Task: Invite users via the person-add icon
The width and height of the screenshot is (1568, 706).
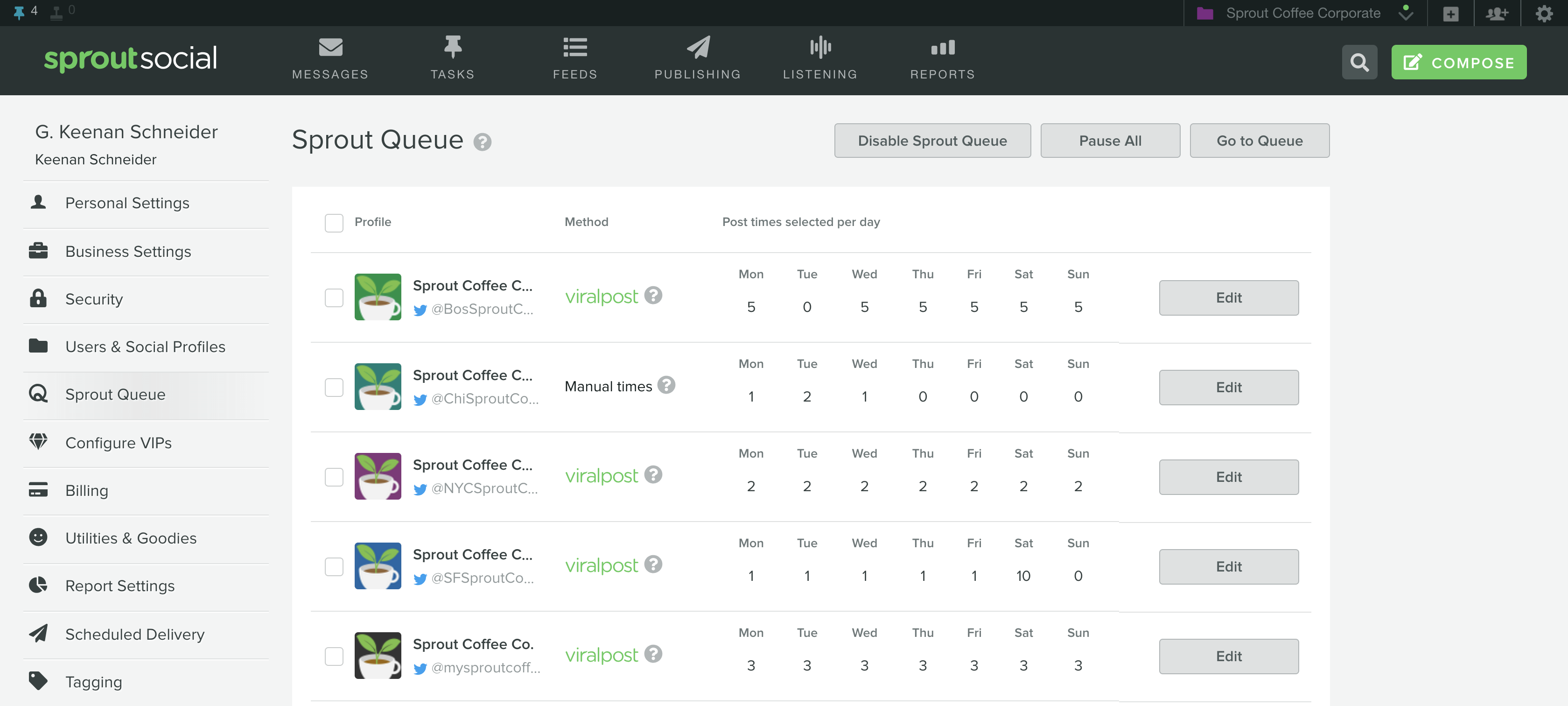Action: 1498,13
